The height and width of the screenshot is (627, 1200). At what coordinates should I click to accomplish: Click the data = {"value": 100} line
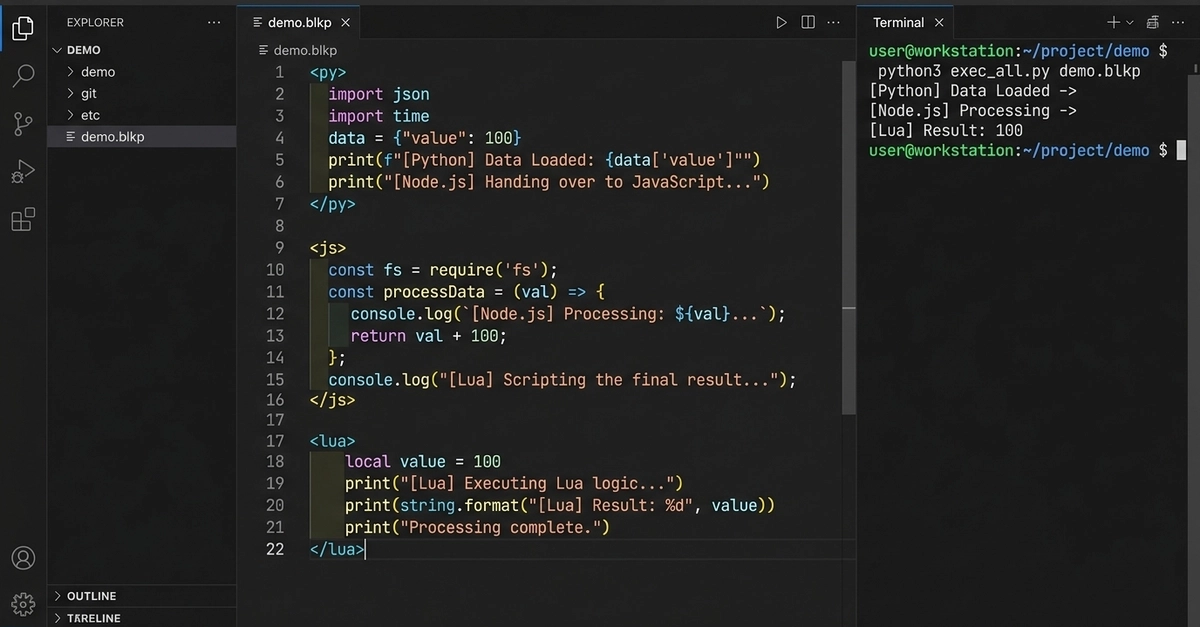pyautogui.click(x=425, y=138)
